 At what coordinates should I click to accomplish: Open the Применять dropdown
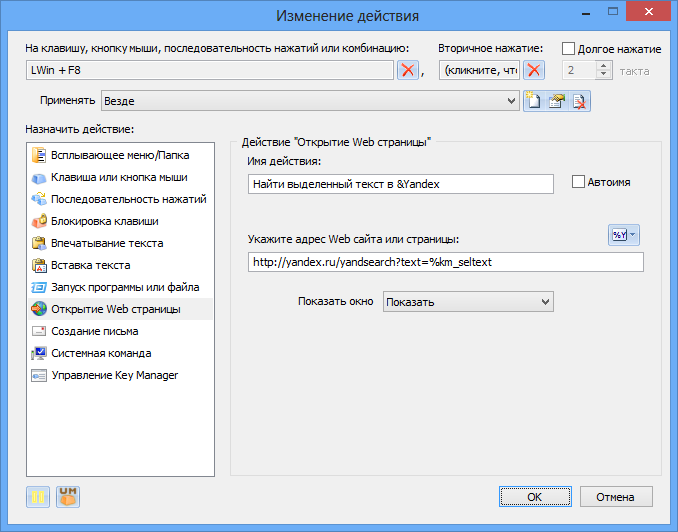click(x=310, y=101)
